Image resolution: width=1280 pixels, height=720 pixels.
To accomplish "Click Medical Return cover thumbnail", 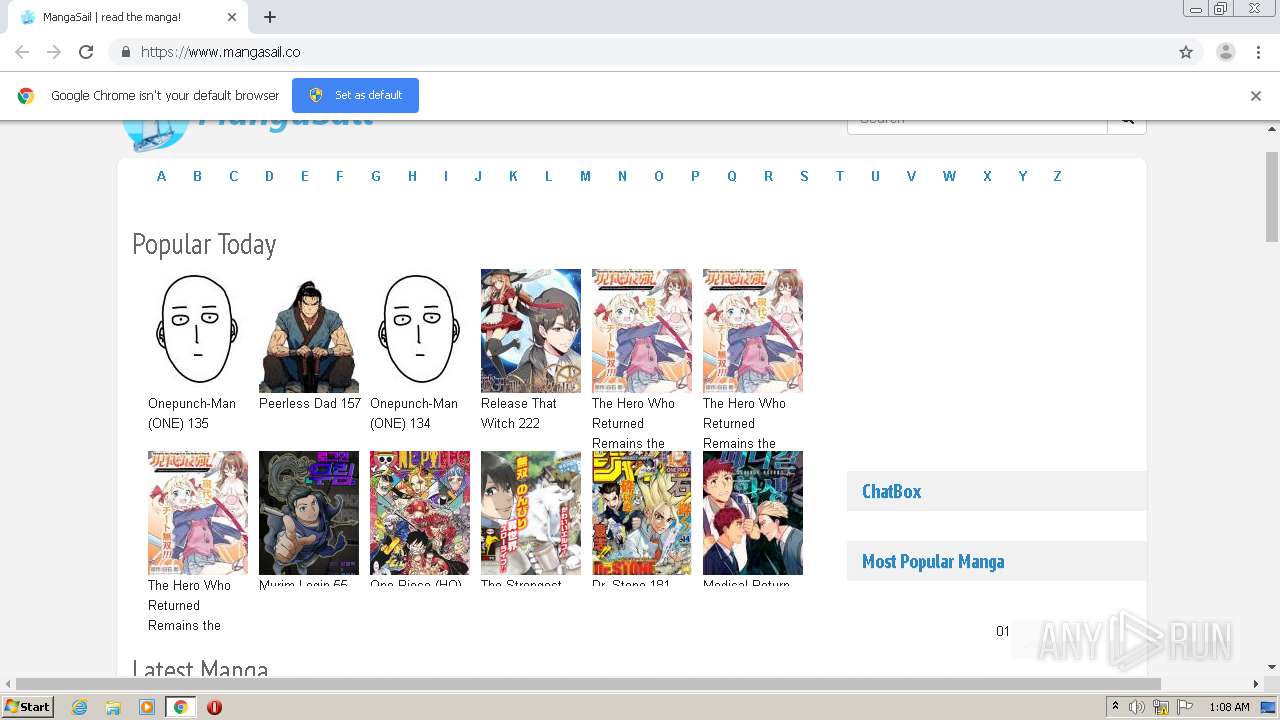I will [x=753, y=512].
